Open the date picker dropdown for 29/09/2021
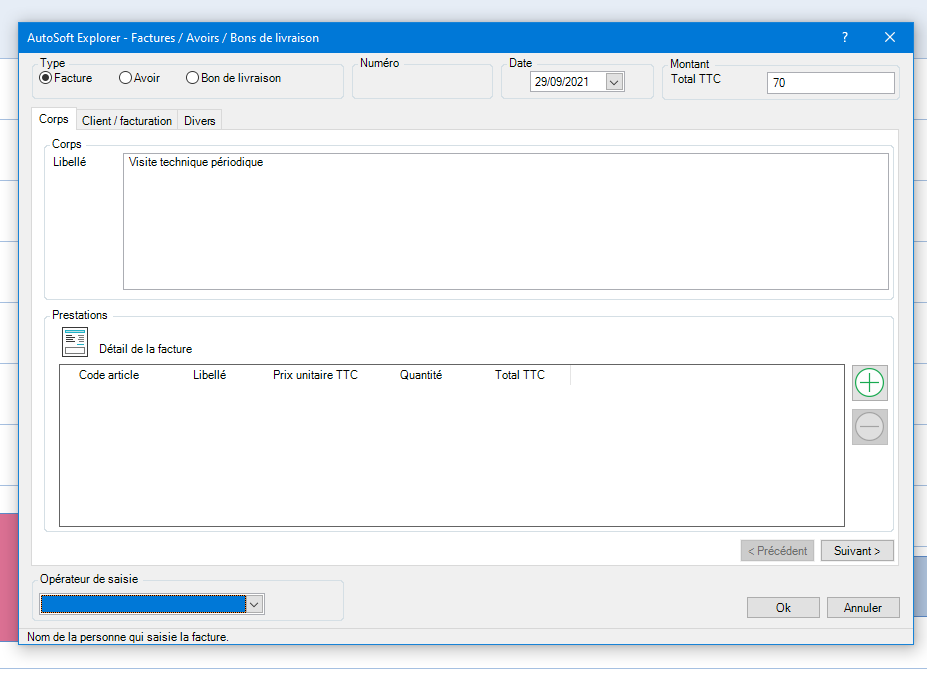The height and width of the screenshot is (680, 927). pyautogui.click(x=612, y=82)
